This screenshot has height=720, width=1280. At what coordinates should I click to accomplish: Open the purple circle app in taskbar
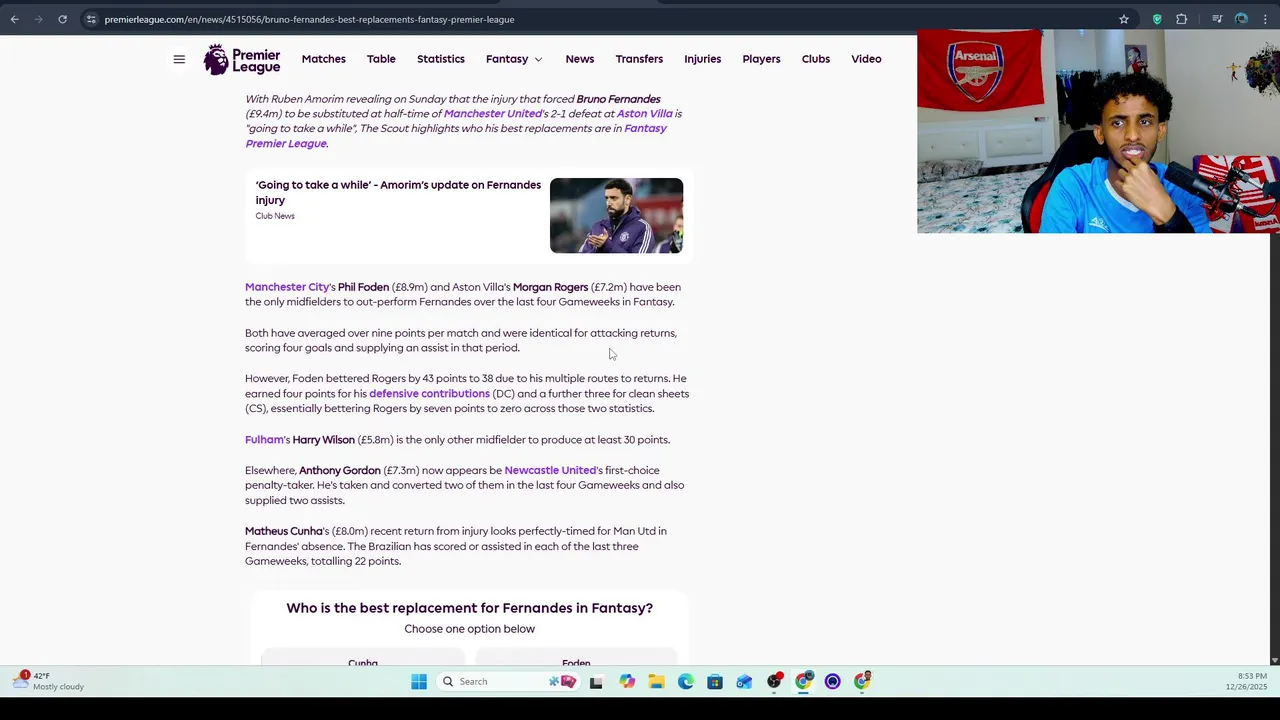coord(832,682)
